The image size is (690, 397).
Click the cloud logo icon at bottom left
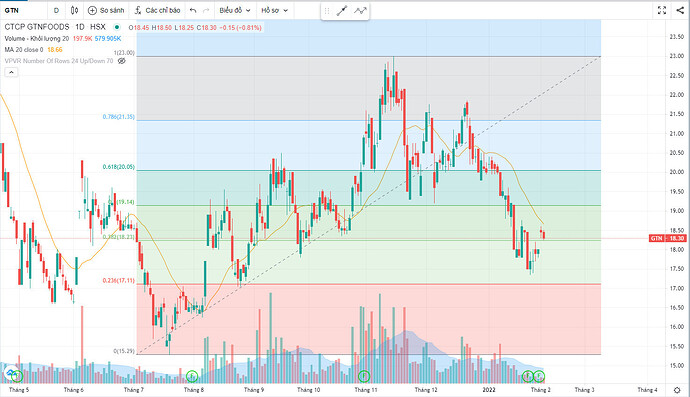(10, 373)
